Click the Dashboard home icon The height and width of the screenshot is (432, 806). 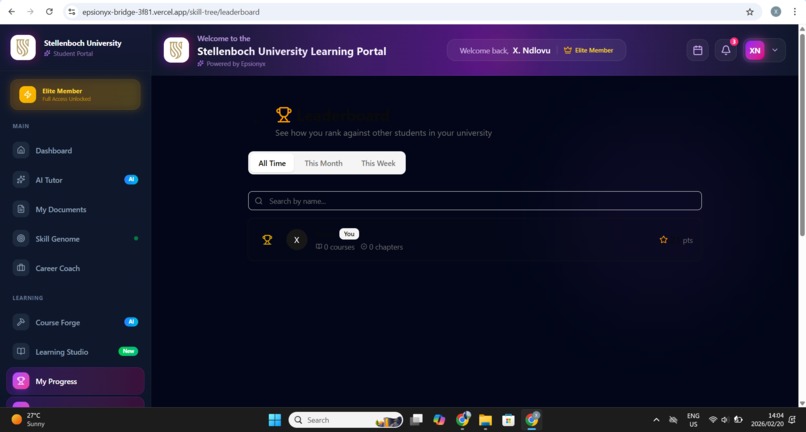pos(21,150)
